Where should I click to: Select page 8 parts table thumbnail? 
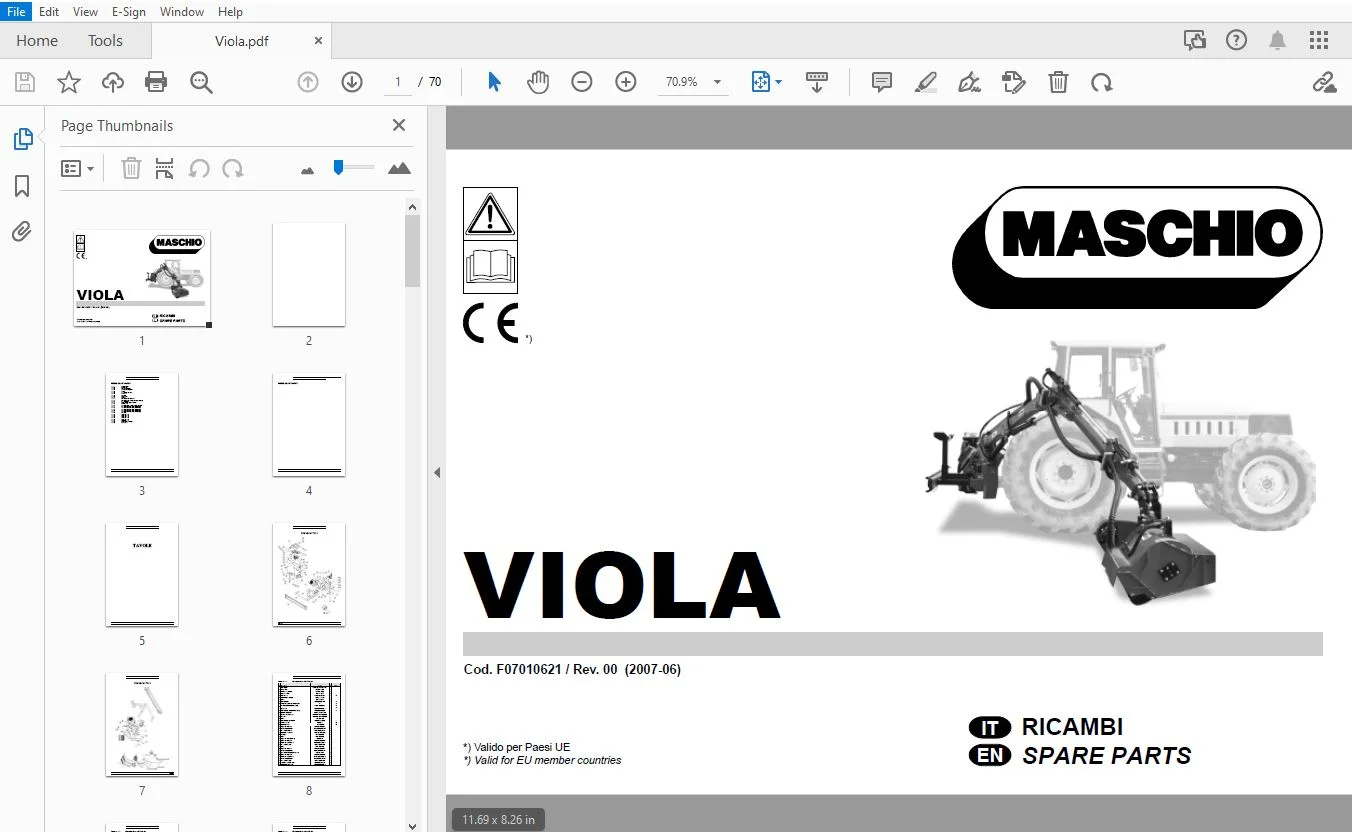[x=309, y=725]
